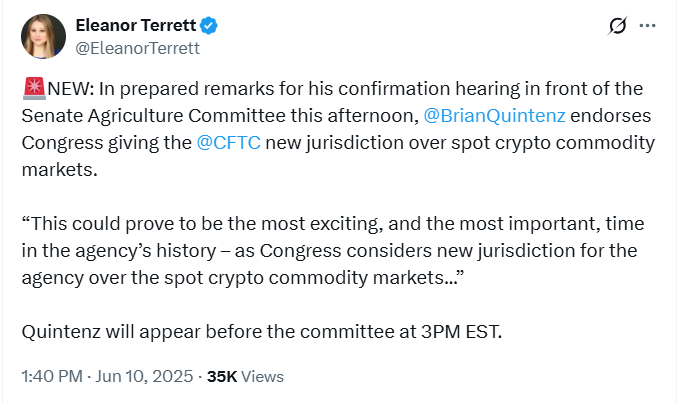Click the quote's ending "commodity markets…"
678x403 pixels.
366,278
